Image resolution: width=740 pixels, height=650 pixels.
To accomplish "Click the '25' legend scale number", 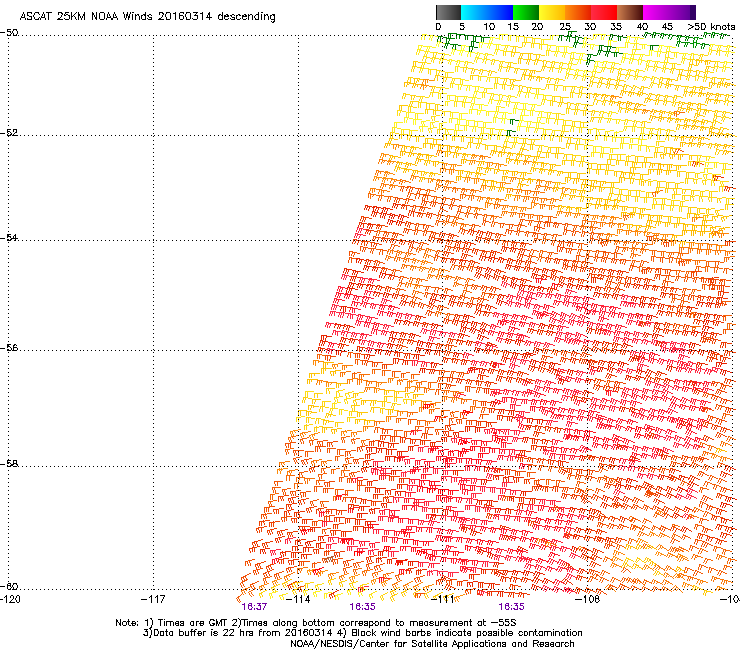I will (565, 27).
